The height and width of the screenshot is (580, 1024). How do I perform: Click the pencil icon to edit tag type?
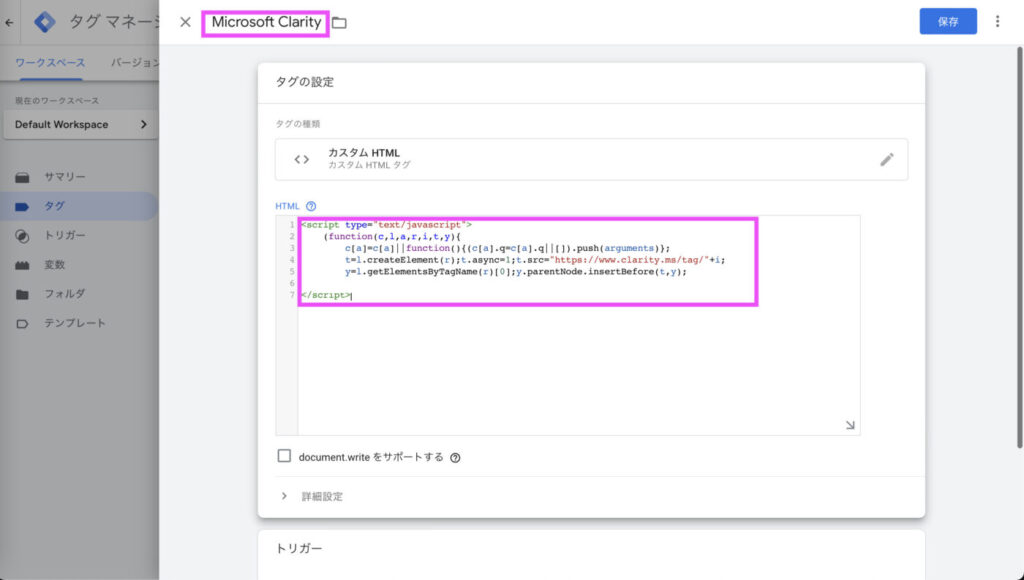pyautogui.click(x=886, y=159)
